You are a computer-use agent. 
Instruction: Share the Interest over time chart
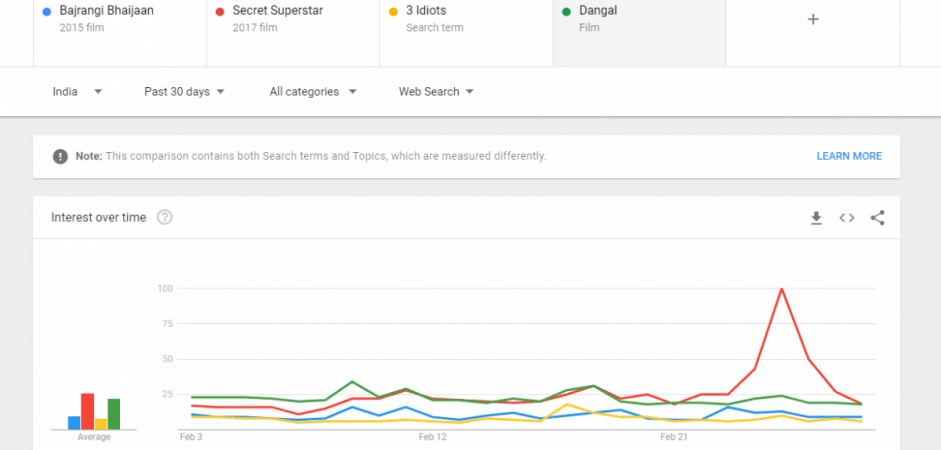[x=877, y=218]
